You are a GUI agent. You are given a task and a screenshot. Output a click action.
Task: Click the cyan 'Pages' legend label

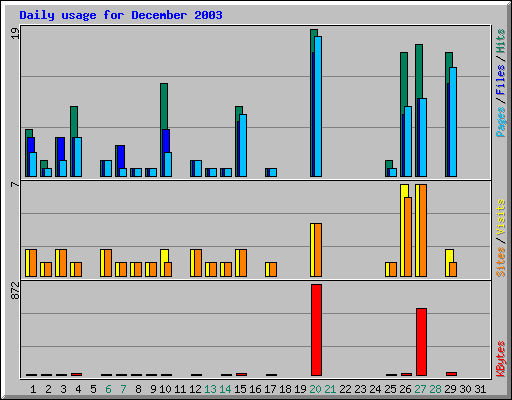click(x=501, y=122)
